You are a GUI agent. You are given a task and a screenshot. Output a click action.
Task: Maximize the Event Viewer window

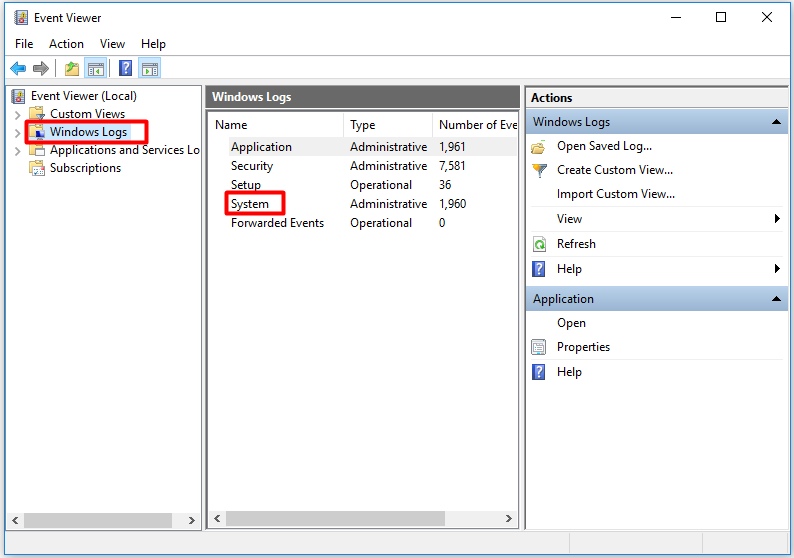(721, 17)
